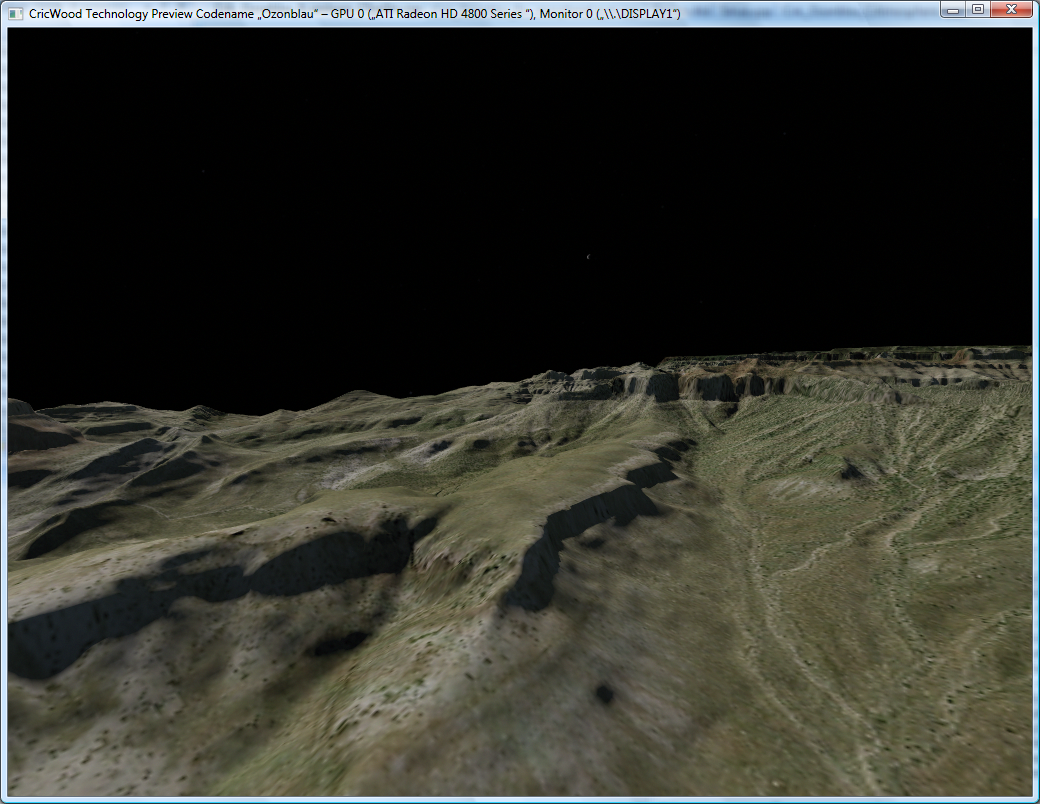
Task: Click the empty black sky area
Action: pyautogui.click(x=400, y=180)
